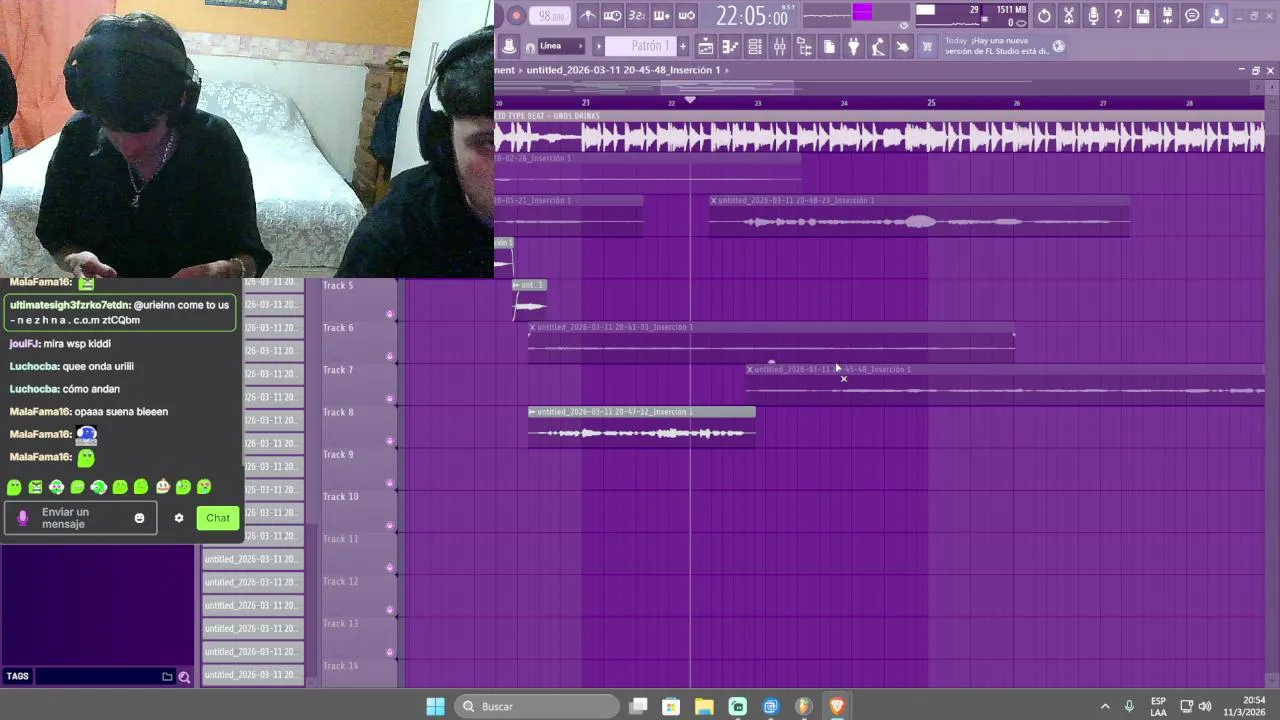Click the globe icon beside news panel
The width and height of the screenshot is (1280, 720).
(x=1059, y=46)
